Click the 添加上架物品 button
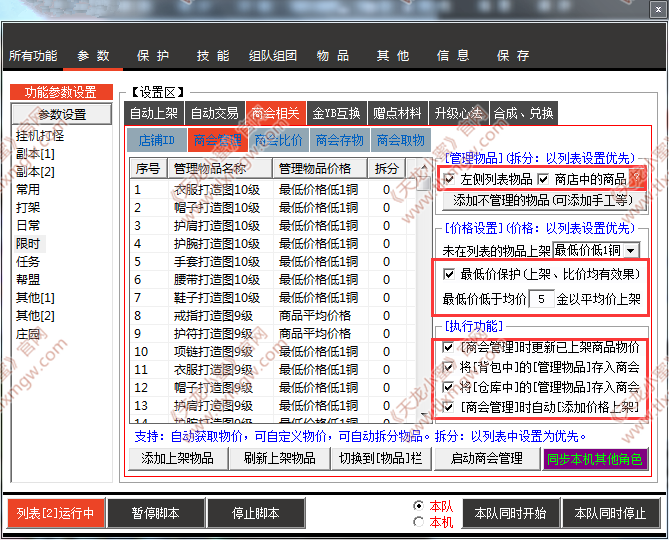 [178, 459]
